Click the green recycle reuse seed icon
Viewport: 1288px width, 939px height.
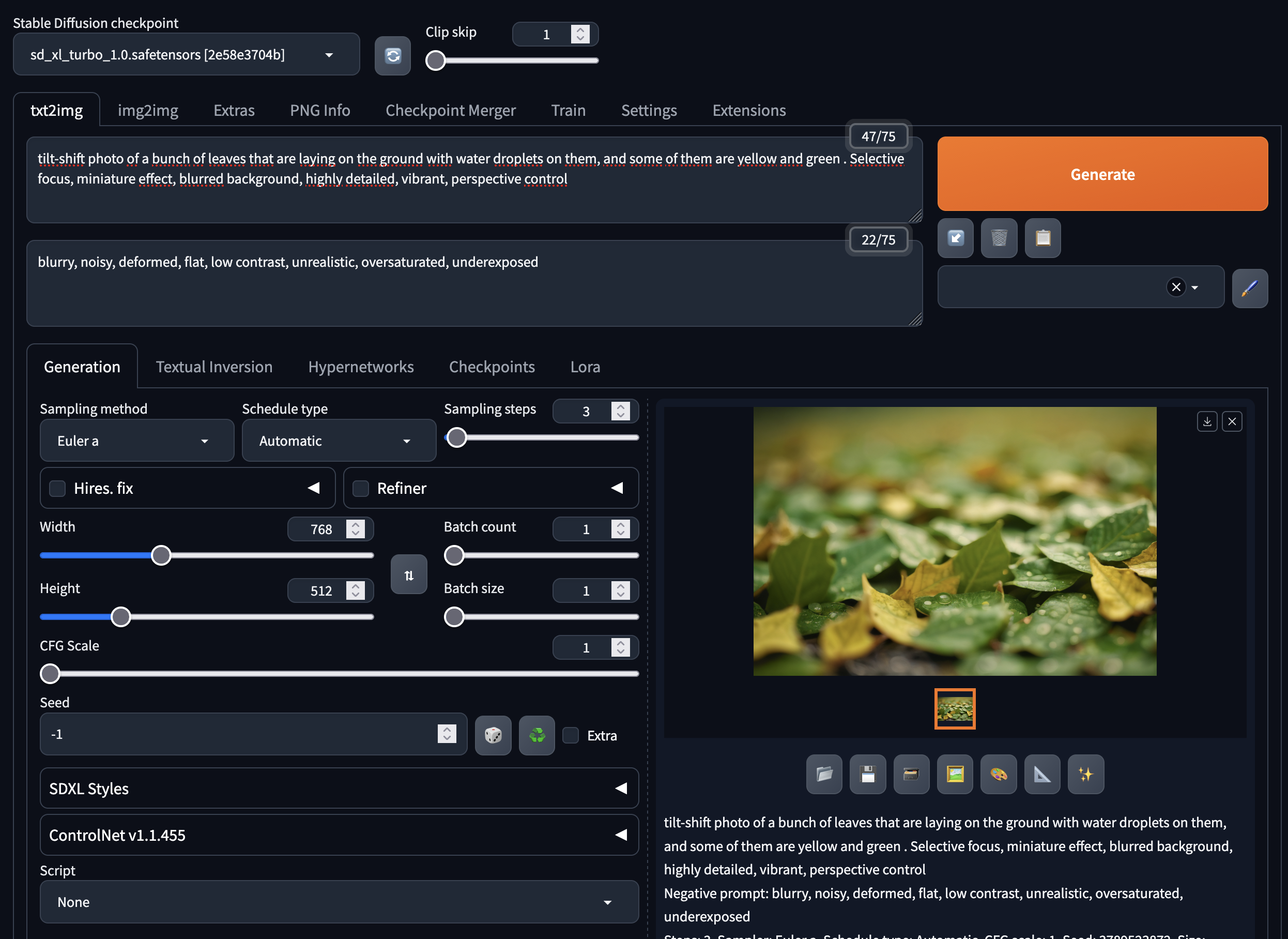[536, 735]
